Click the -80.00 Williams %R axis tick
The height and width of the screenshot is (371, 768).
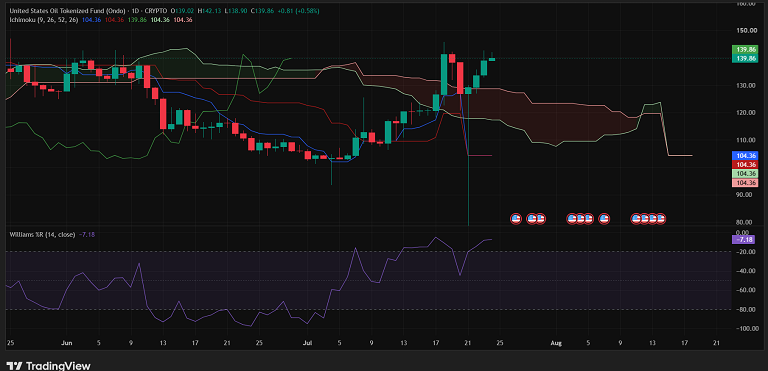(x=747, y=309)
